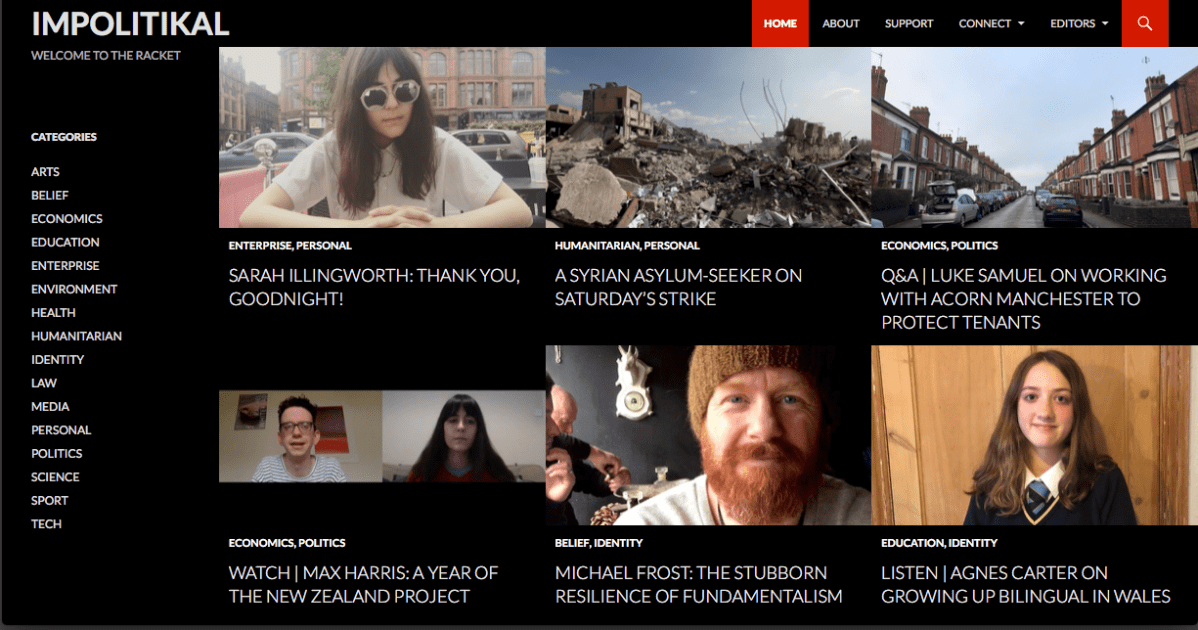1198x630 pixels.
Task: Select the Arts category
Action: click(x=45, y=172)
